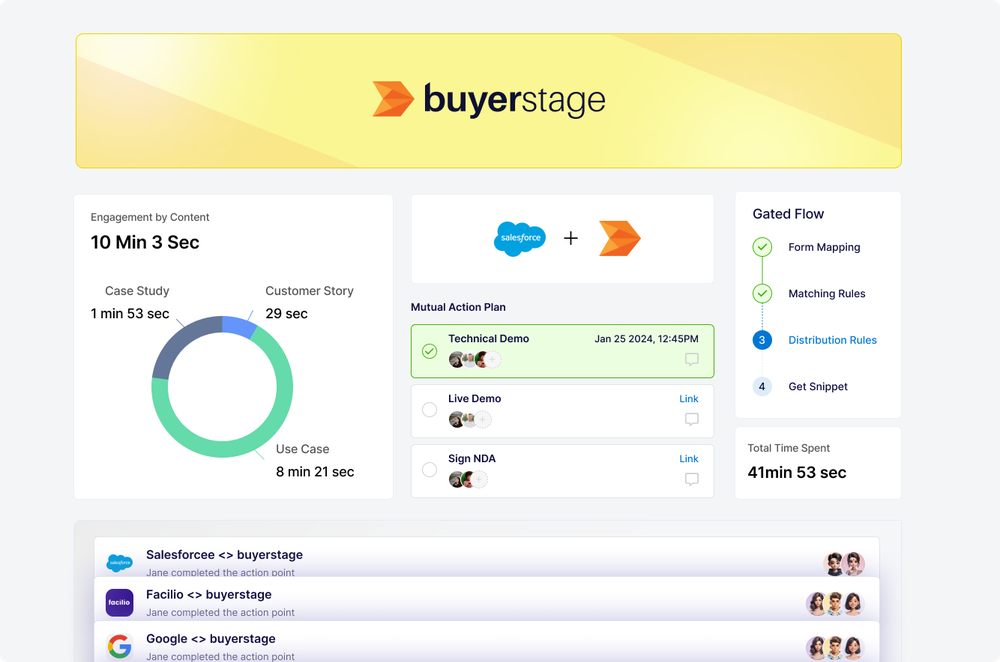The image size is (1000, 662).
Task: Uncheck the completed Technical Demo checkbox
Action: click(430, 351)
